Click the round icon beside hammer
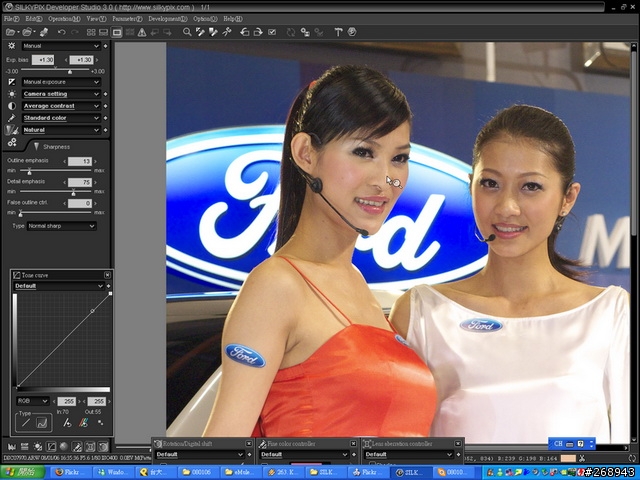 click(x=352, y=32)
